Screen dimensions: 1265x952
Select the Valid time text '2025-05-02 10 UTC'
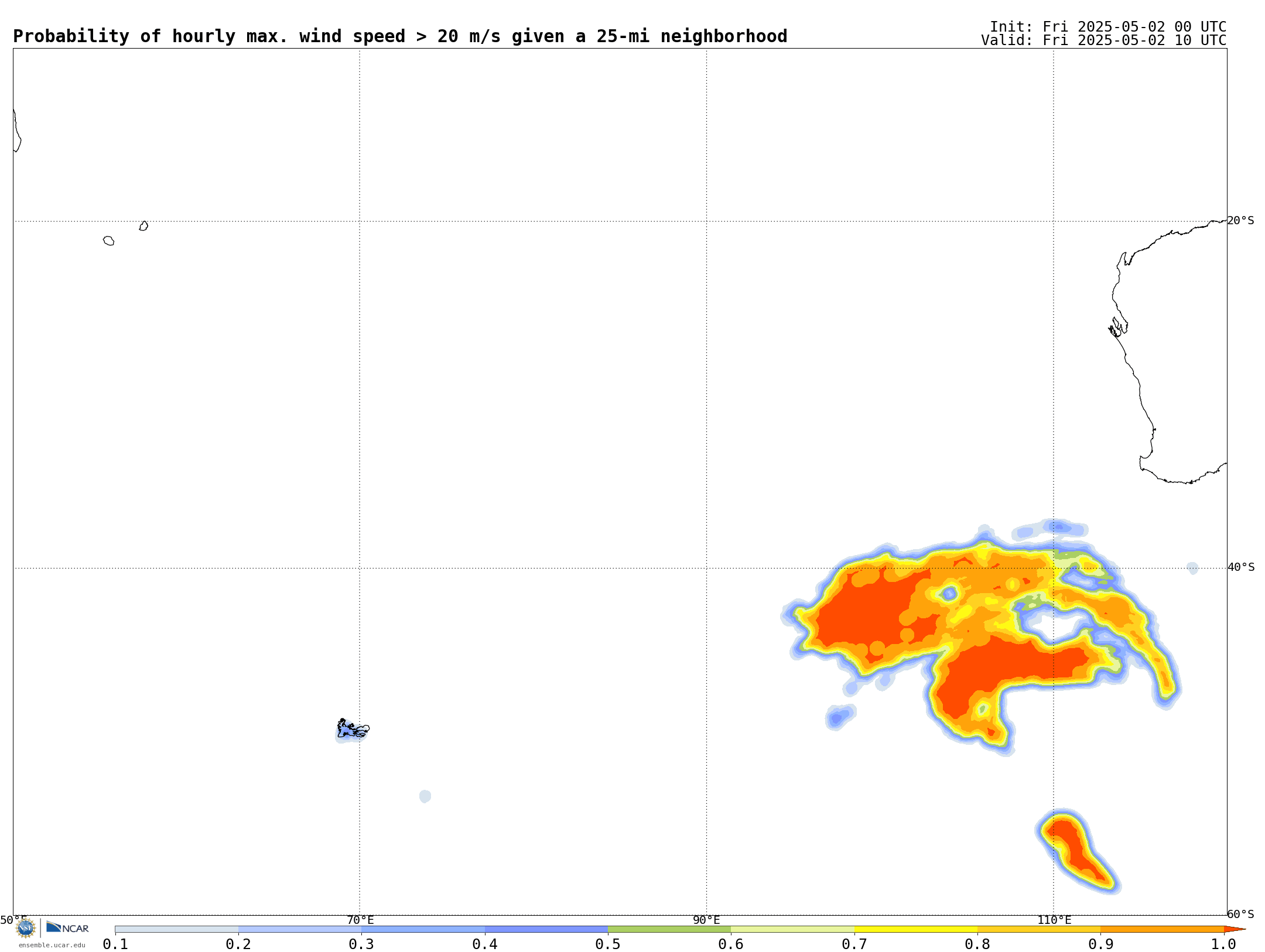coord(1152,40)
